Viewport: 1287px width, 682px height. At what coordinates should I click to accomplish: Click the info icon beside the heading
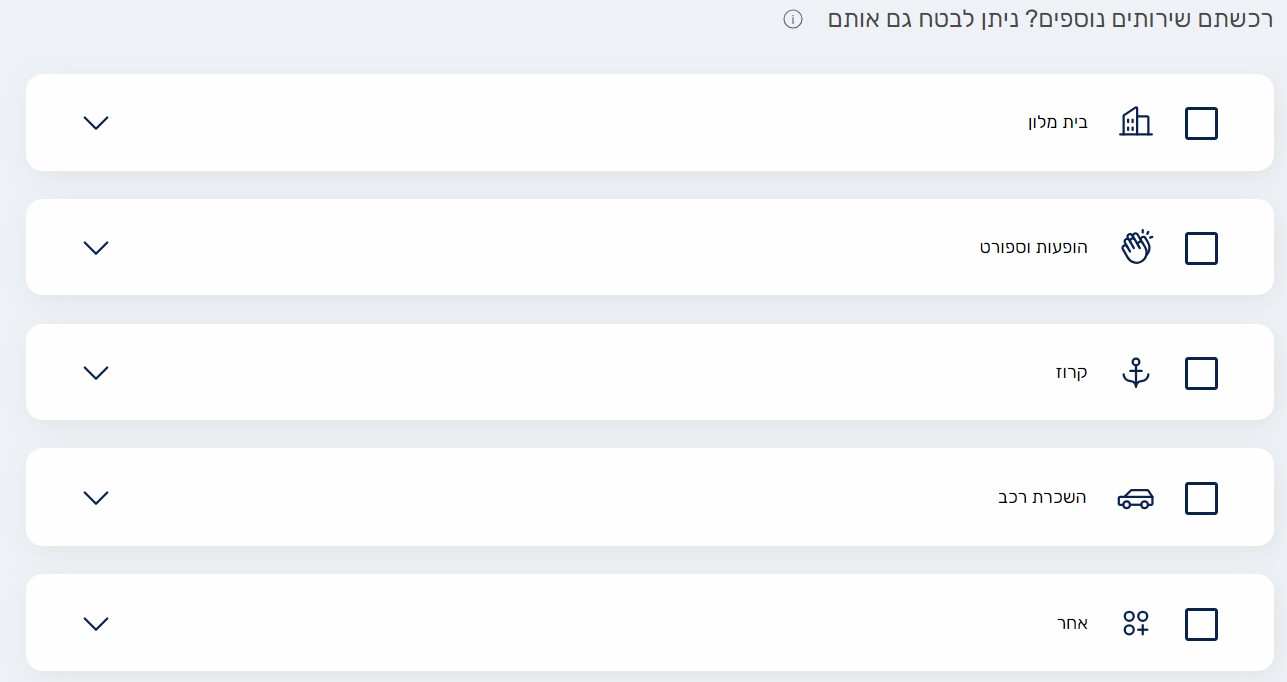(793, 20)
